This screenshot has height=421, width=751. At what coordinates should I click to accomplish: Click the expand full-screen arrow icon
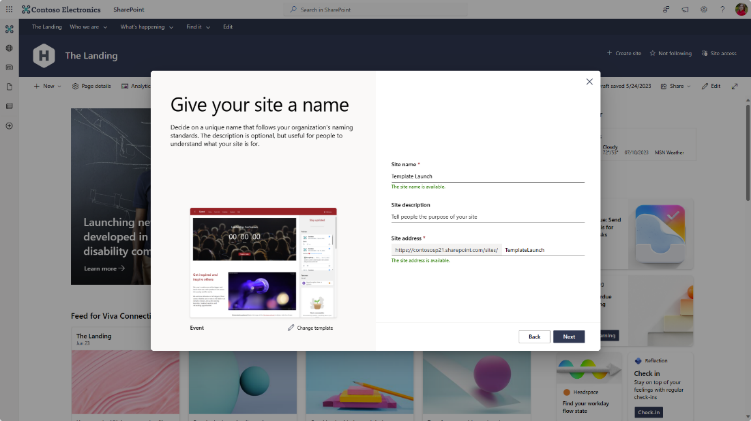pyautogui.click(x=735, y=86)
